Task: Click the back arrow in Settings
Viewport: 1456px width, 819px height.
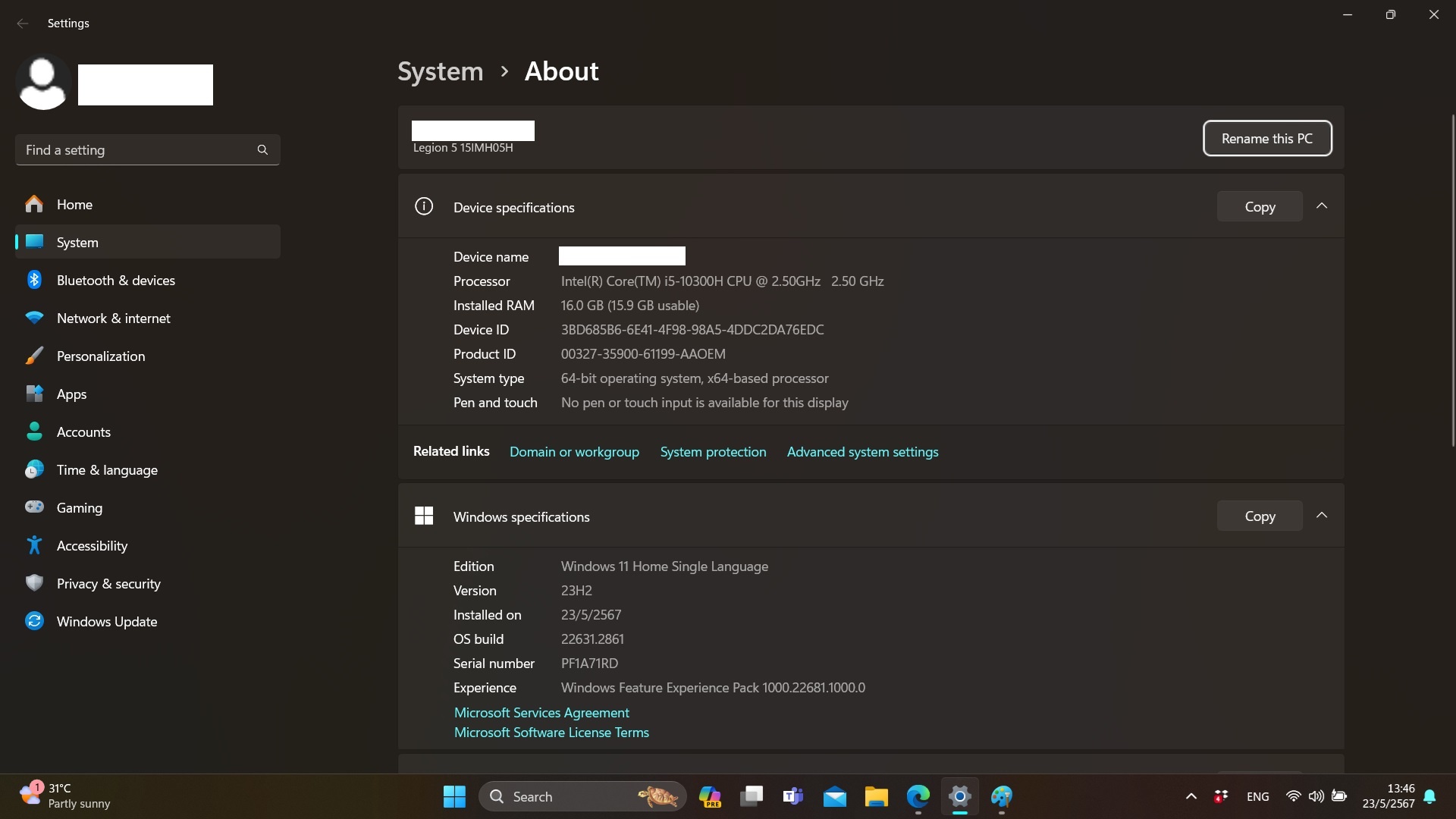Action: click(x=23, y=24)
